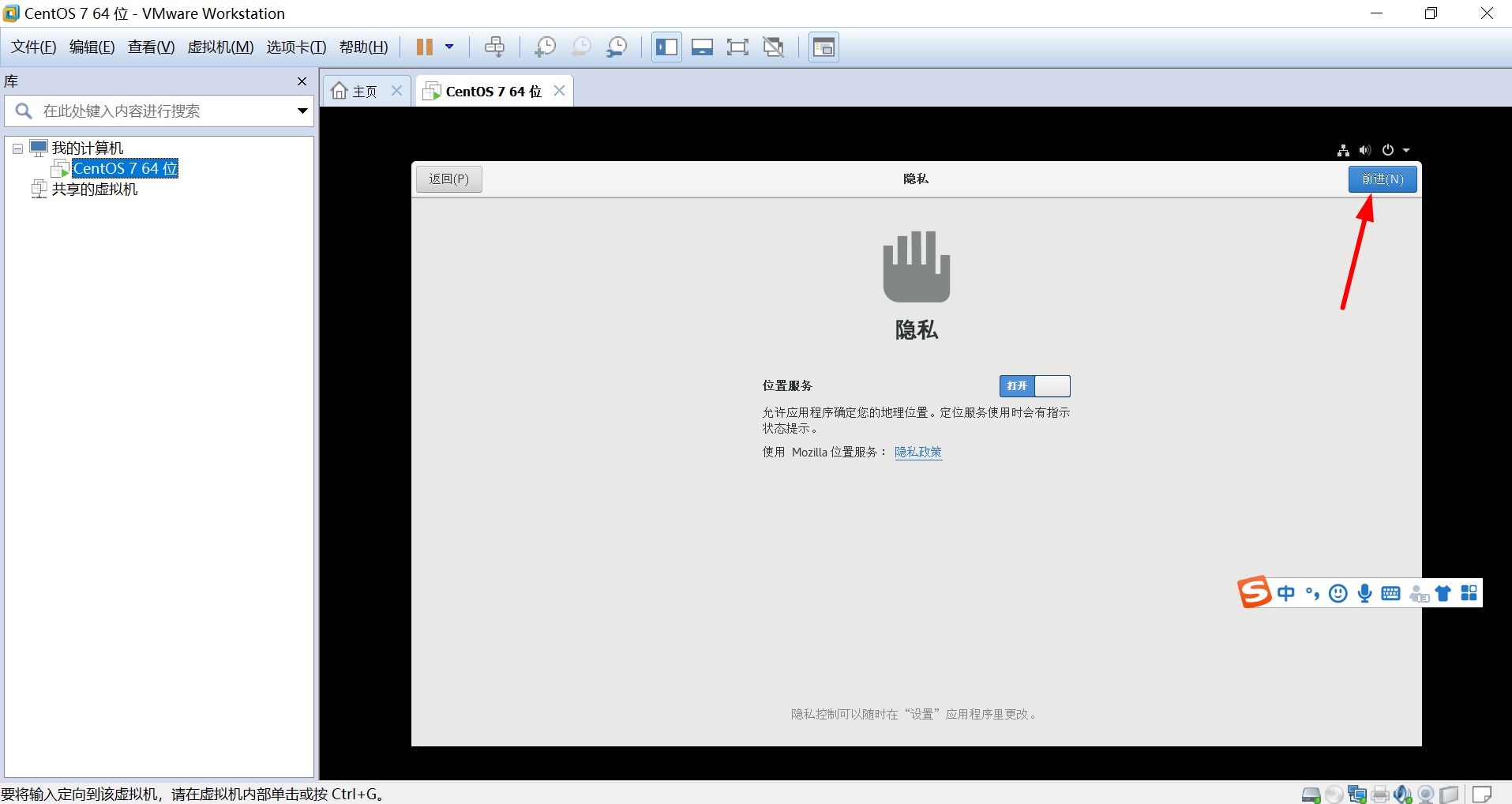Click the pause virtual machine icon
This screenshot has width=1512, height=804.
(x=424, y=47)
